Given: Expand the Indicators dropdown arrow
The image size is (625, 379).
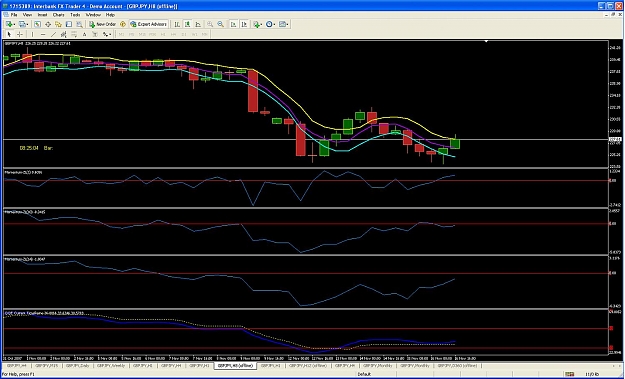Looking at the screenshot, I should pyautogui.click(x=261, y=25).
